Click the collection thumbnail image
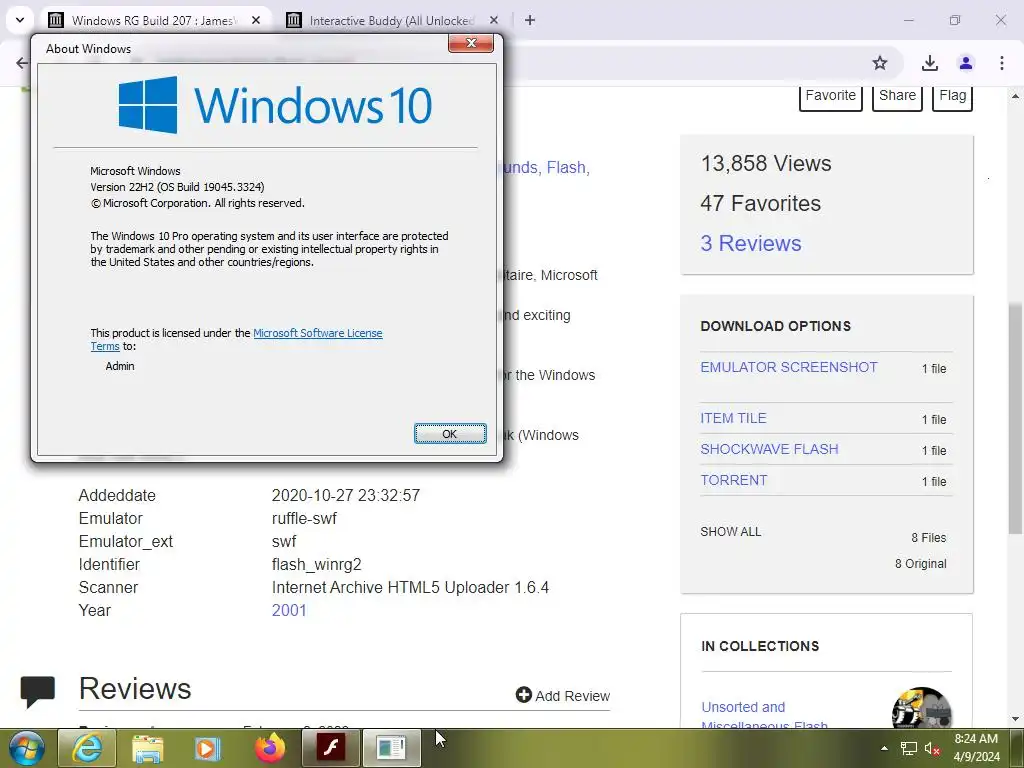The image size is (1024, 768). [921, 708]
